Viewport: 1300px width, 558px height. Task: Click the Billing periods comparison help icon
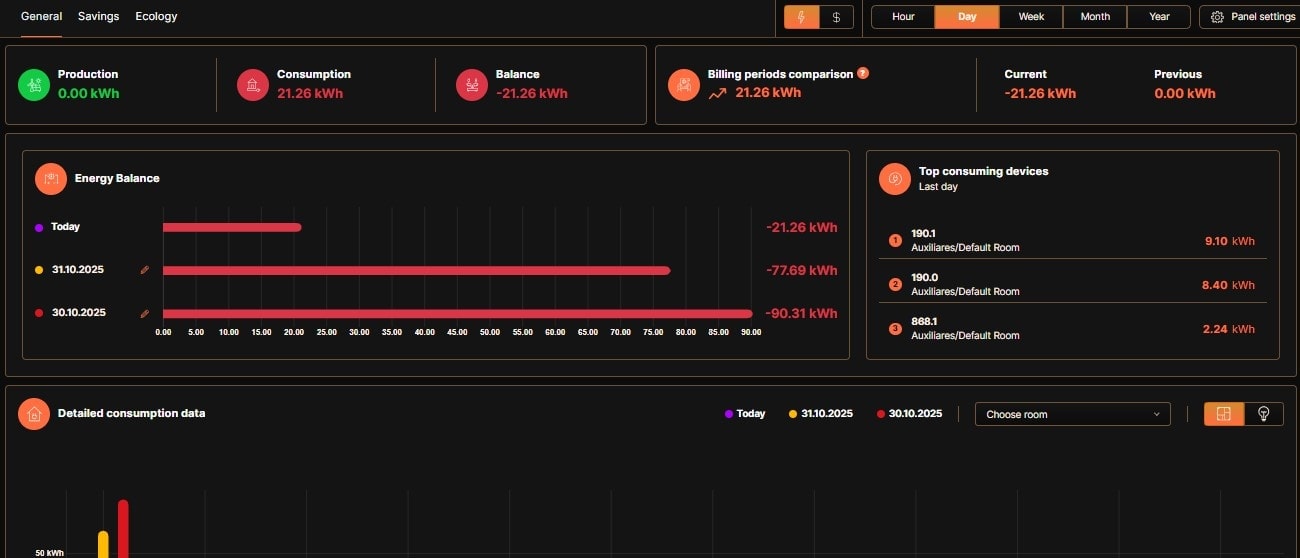pyautogui.click(x=863, y=73)
